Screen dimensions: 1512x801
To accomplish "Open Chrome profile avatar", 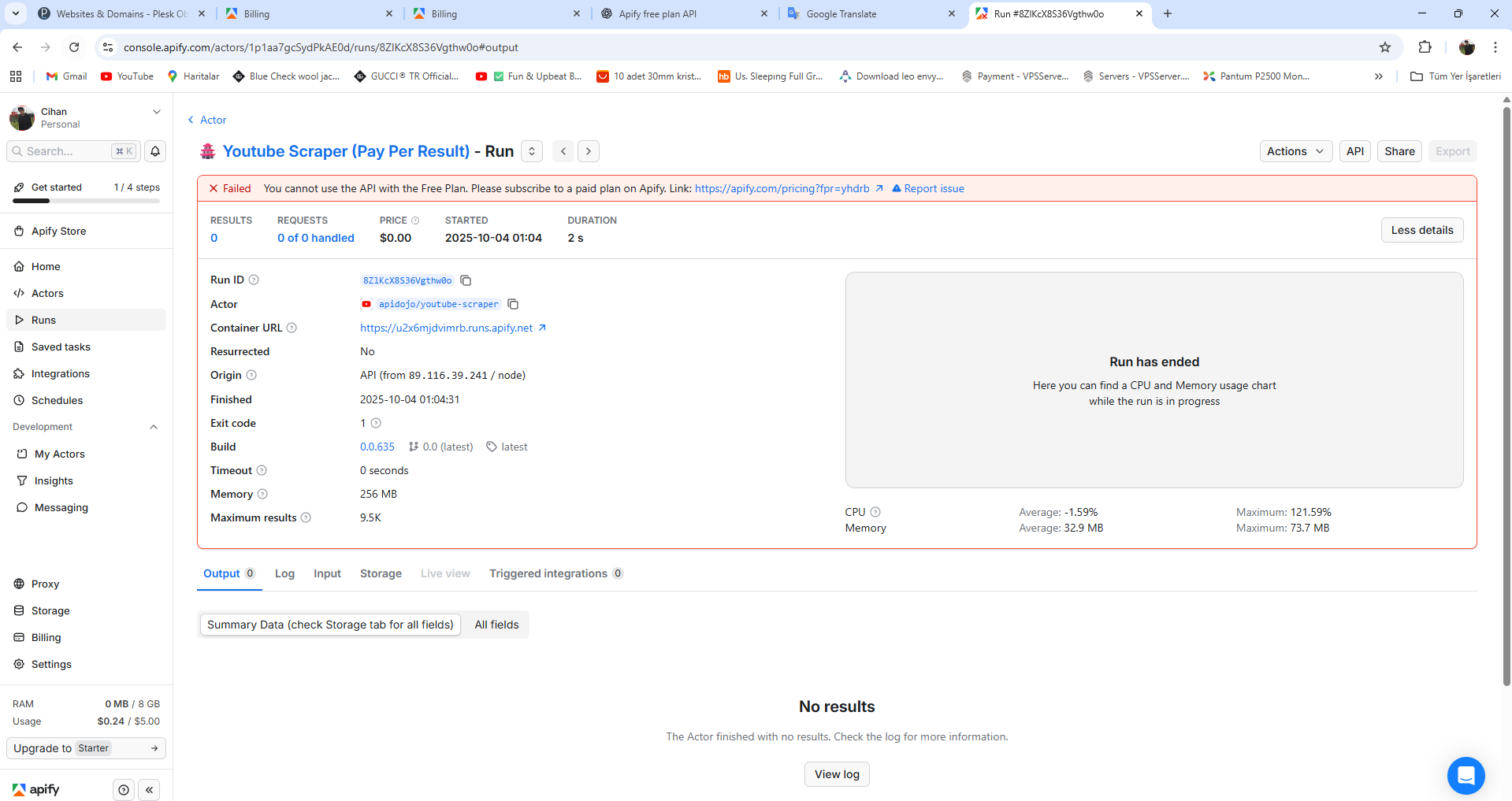I will pyautogui.click(x=1466, y=47).
